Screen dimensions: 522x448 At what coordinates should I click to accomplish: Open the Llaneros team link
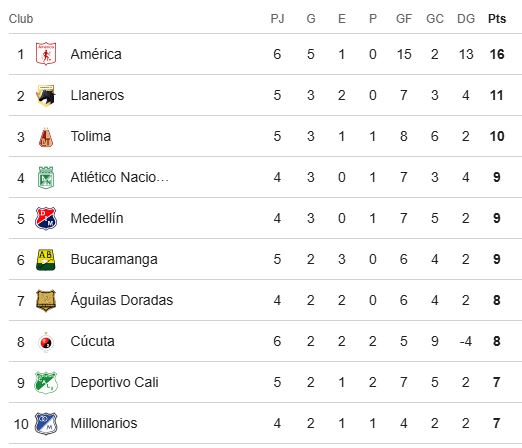(97, 95)
